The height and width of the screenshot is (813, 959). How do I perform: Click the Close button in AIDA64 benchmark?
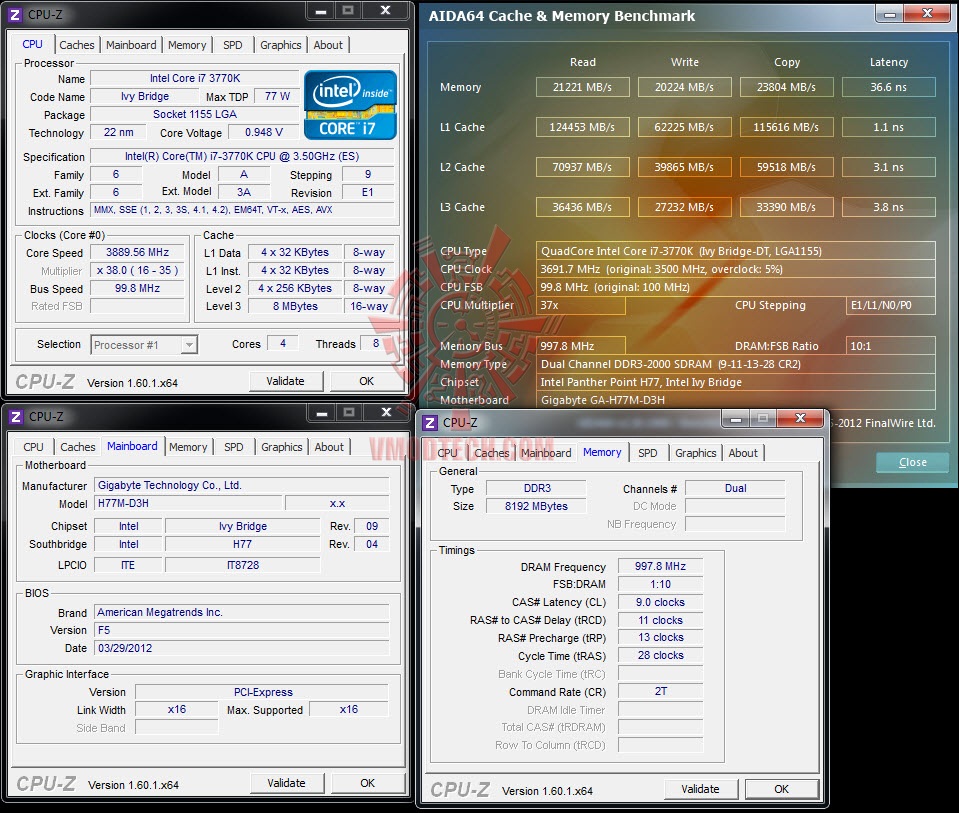pyautogui.click(x=913, y=462)
